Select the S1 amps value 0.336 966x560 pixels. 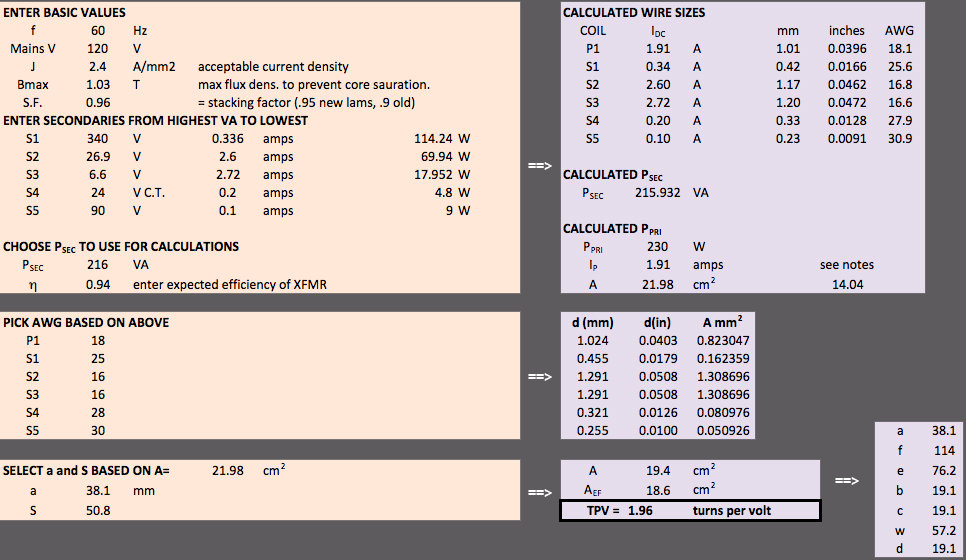(x=228, y=139)
